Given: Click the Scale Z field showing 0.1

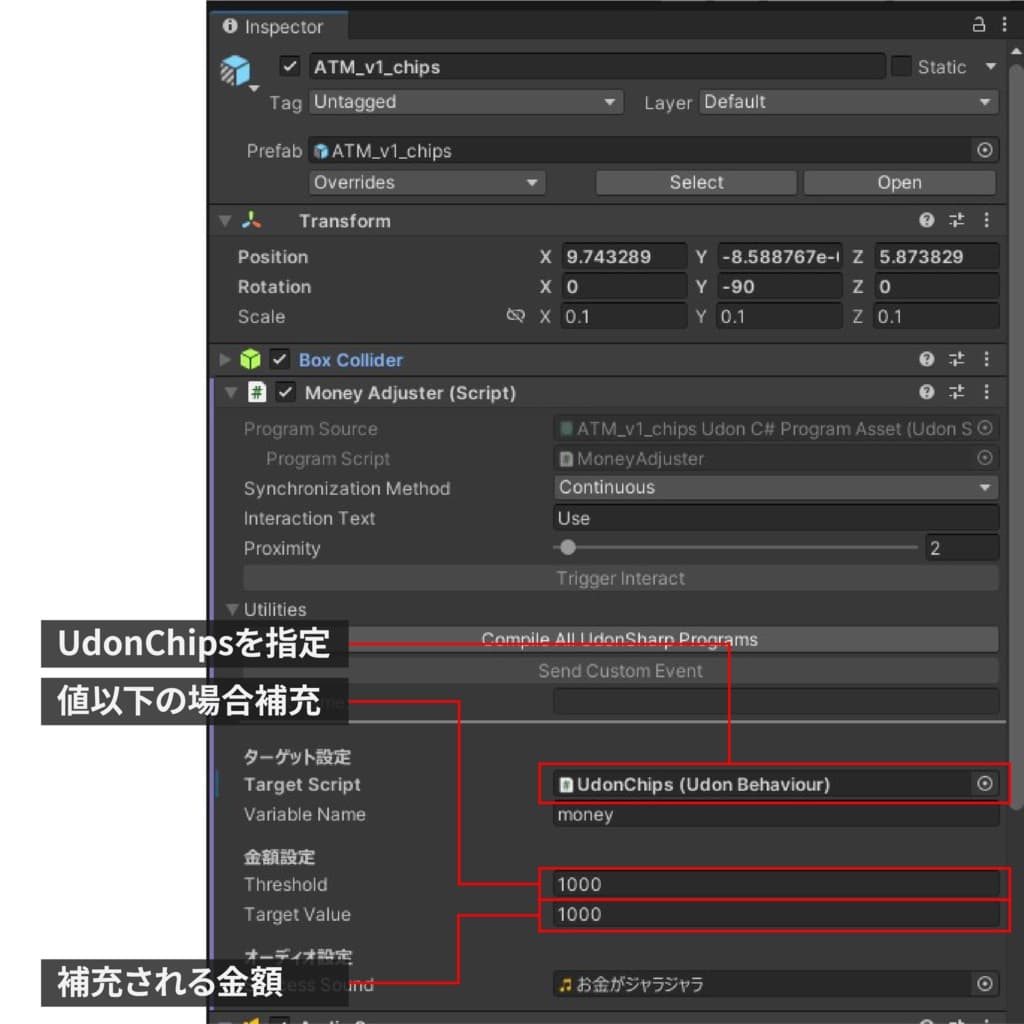Looking at the screenshot, I should click(x=936, y=317).
